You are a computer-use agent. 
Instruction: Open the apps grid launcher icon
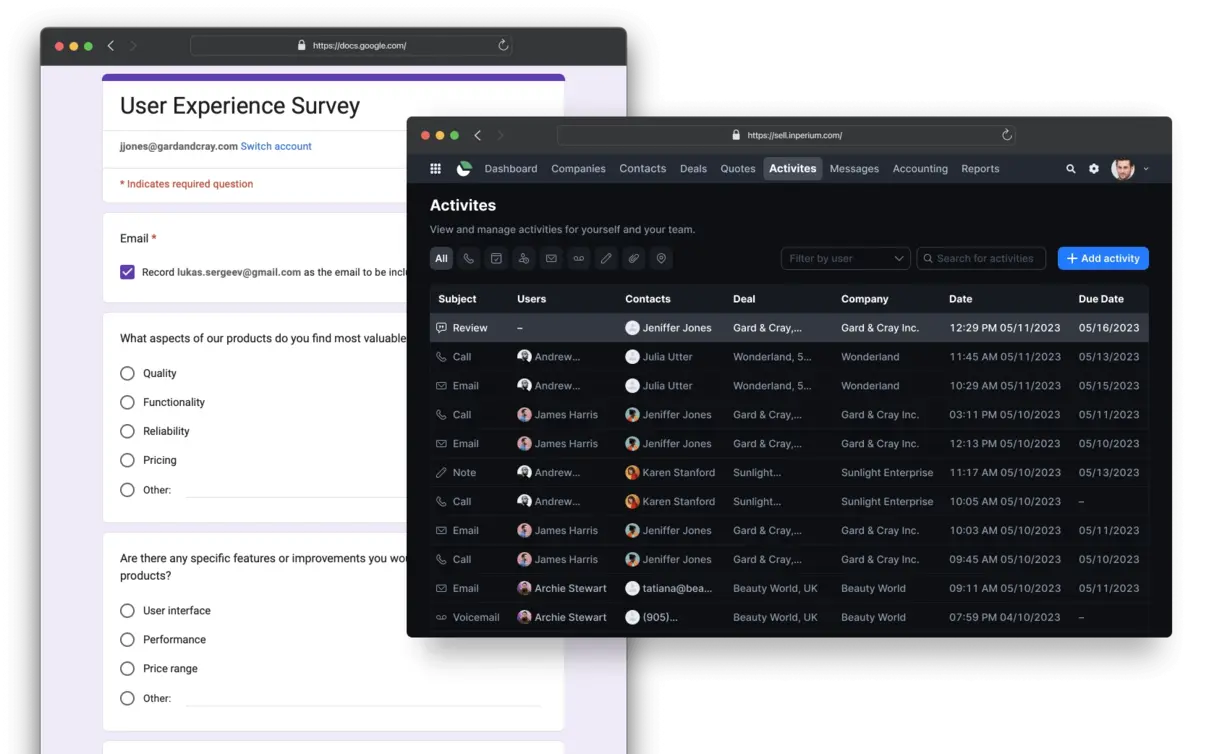(x=435, y=169)
